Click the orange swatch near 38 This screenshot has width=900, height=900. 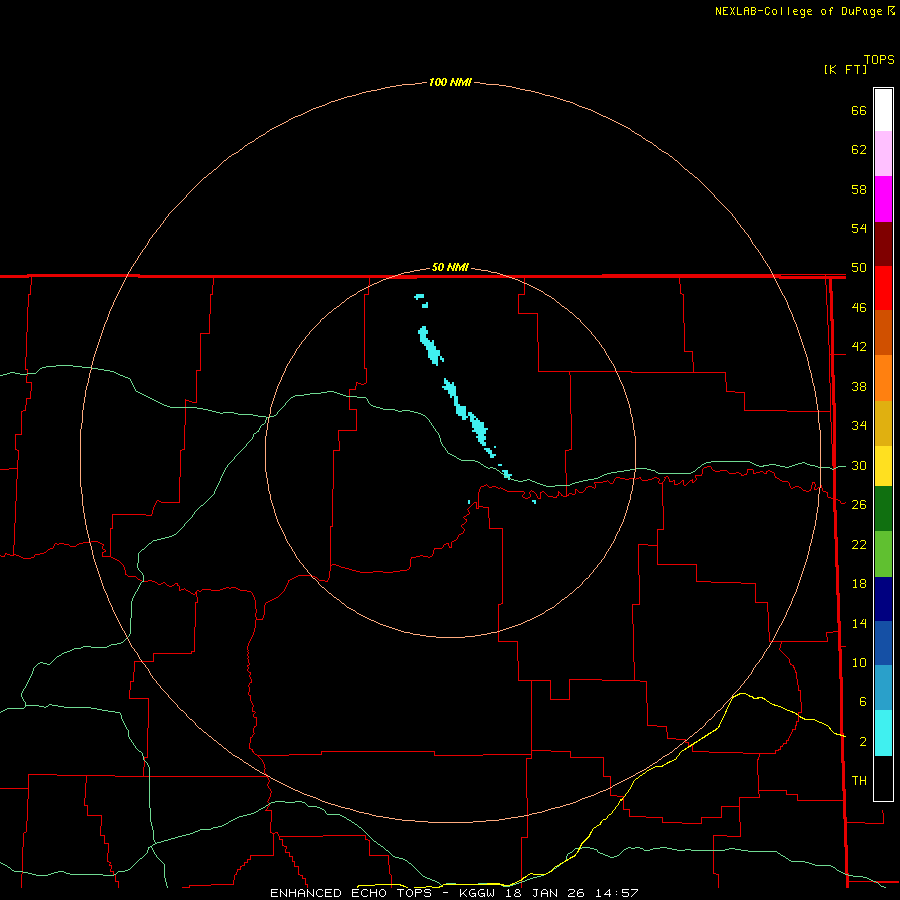pyautogui.click(x=883, y=378)
